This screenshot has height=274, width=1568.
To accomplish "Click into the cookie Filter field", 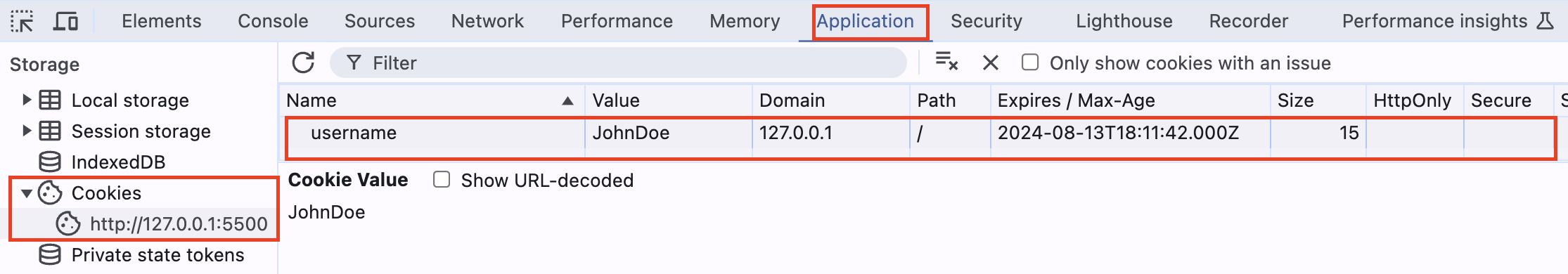I will (618, 63).
